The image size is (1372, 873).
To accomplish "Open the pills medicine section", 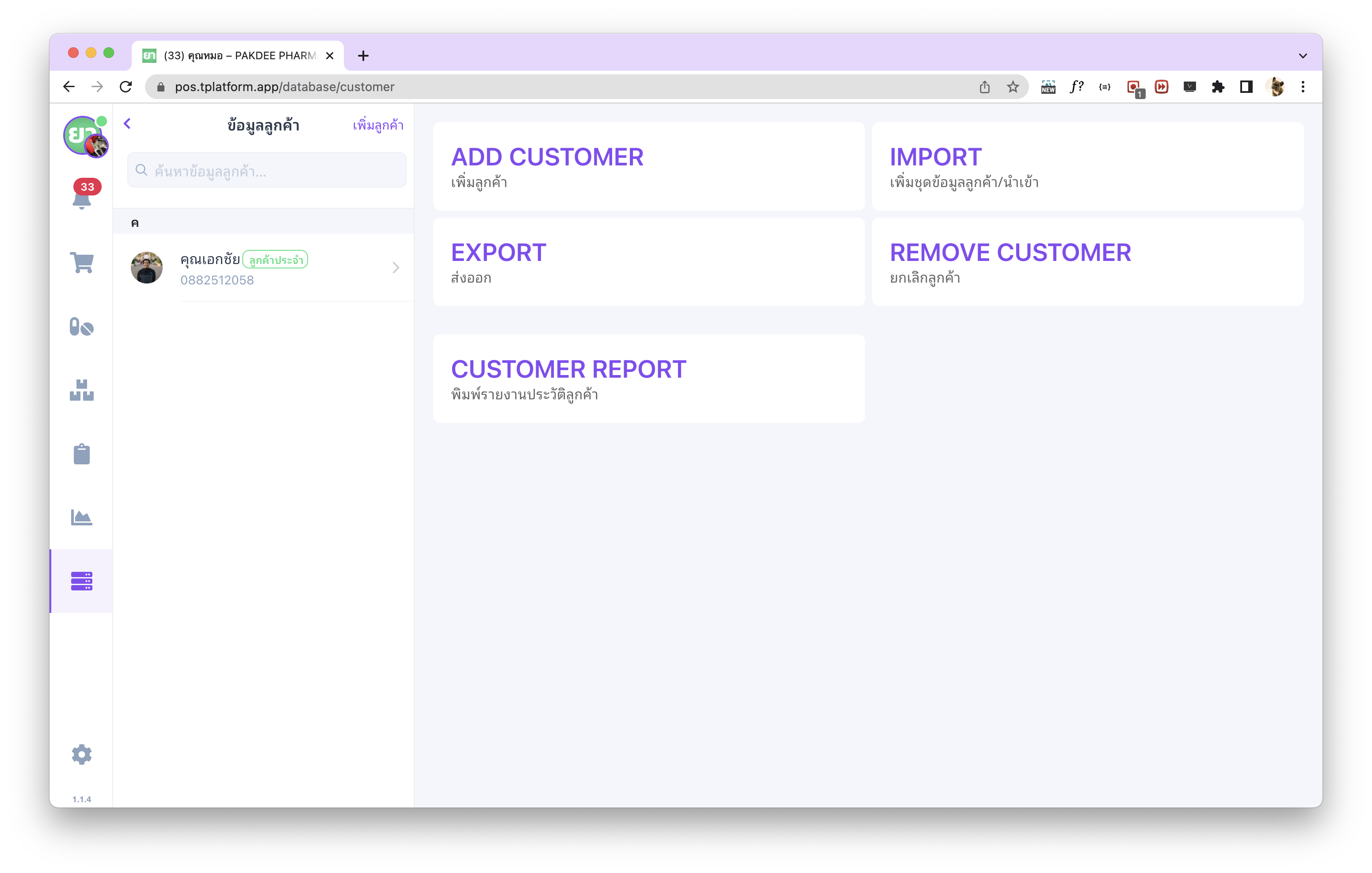I will click(82, 327).
